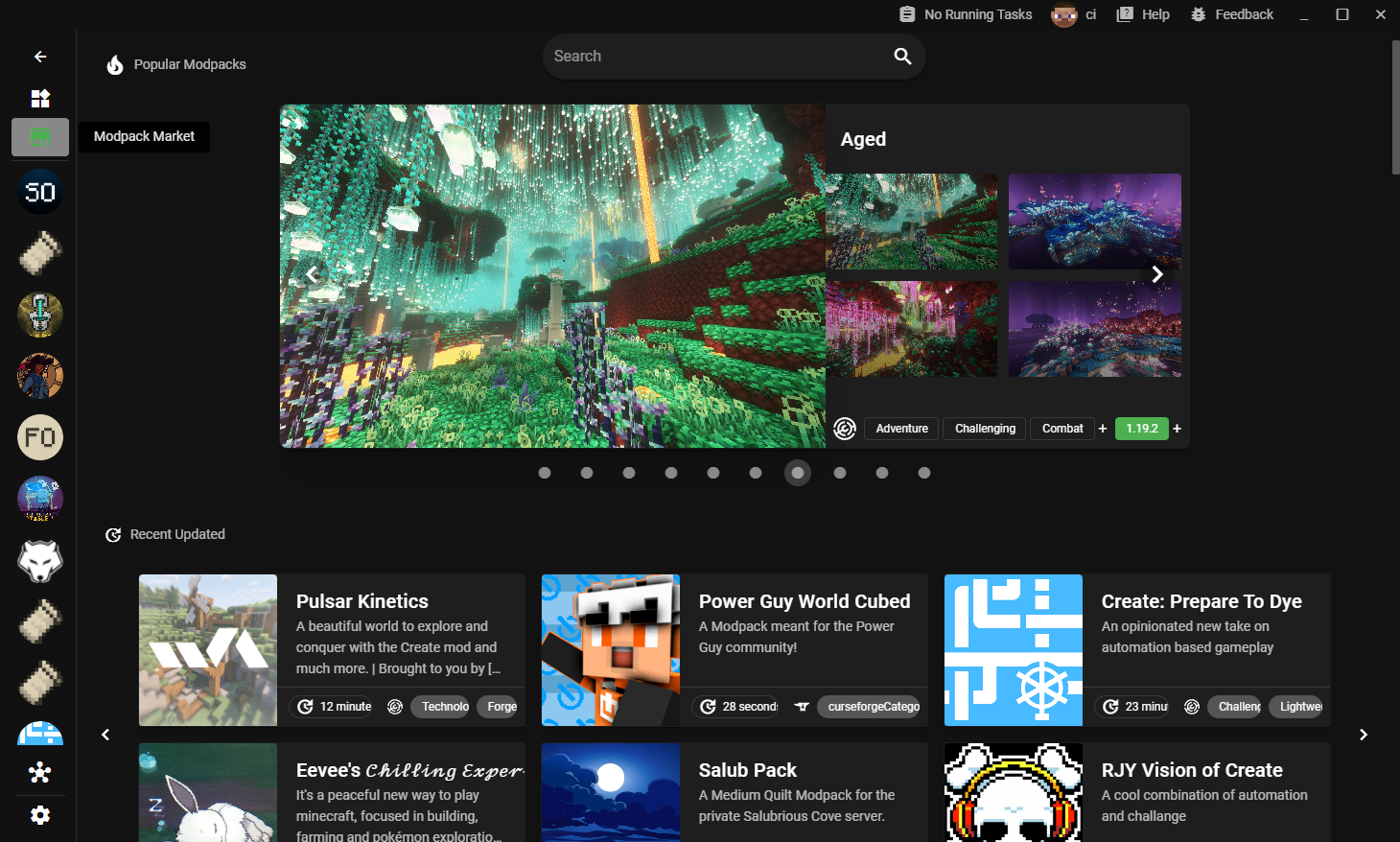Click the Modrinth icon on Aged banner
The image size is (1400, 842).
845,429
